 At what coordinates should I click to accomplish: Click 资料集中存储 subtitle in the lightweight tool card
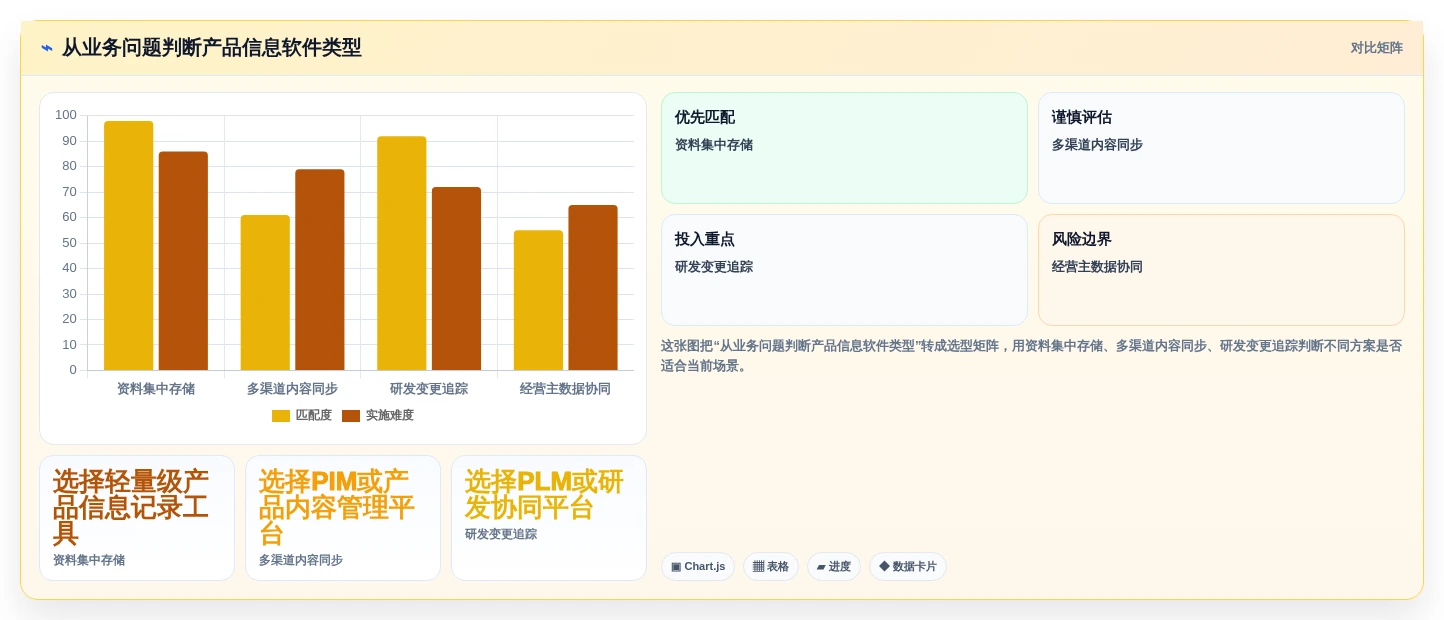click(89, 561)
